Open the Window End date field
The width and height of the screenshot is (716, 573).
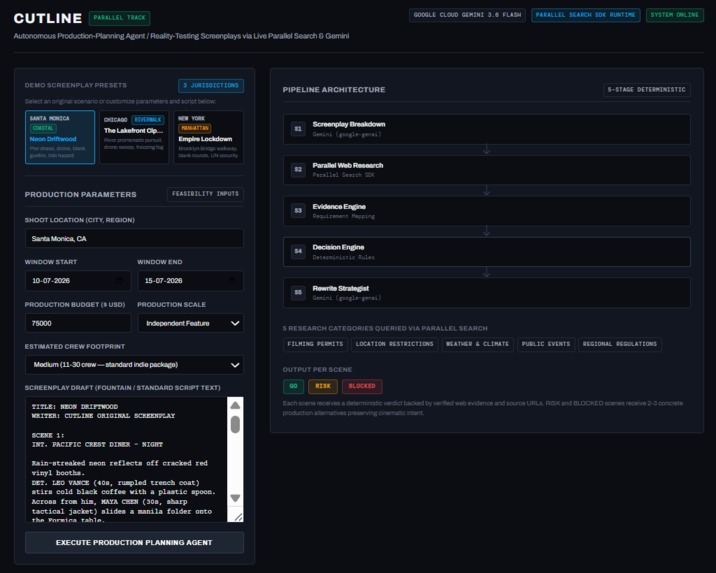tap(190, 280)
